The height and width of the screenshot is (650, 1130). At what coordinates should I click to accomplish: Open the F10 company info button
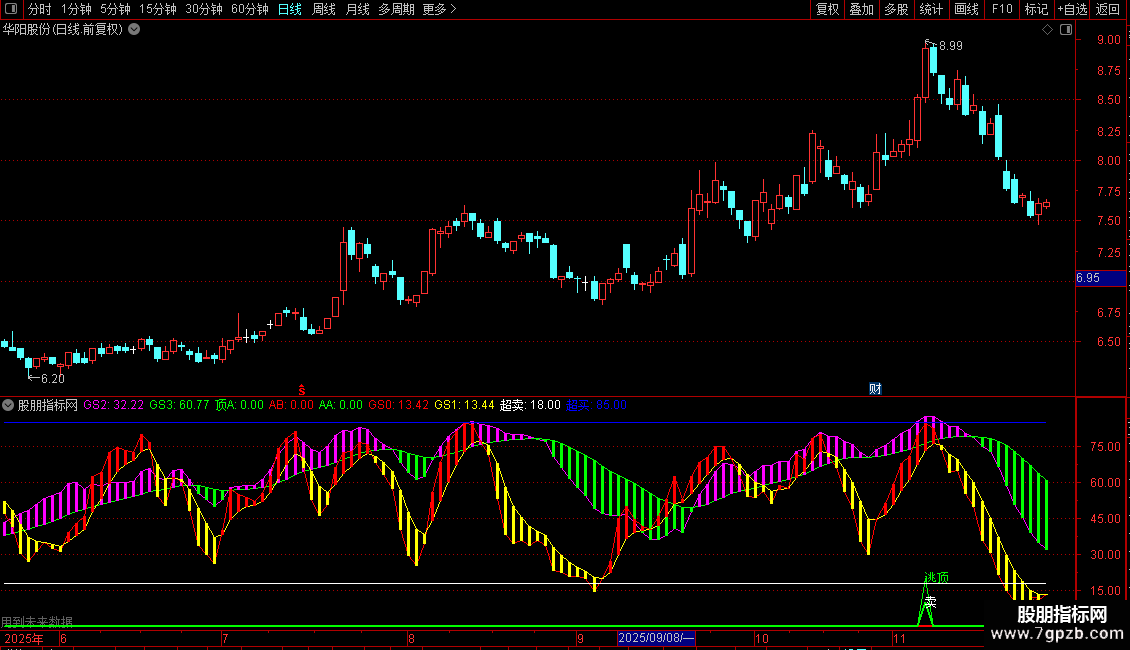coord(1001,9)
